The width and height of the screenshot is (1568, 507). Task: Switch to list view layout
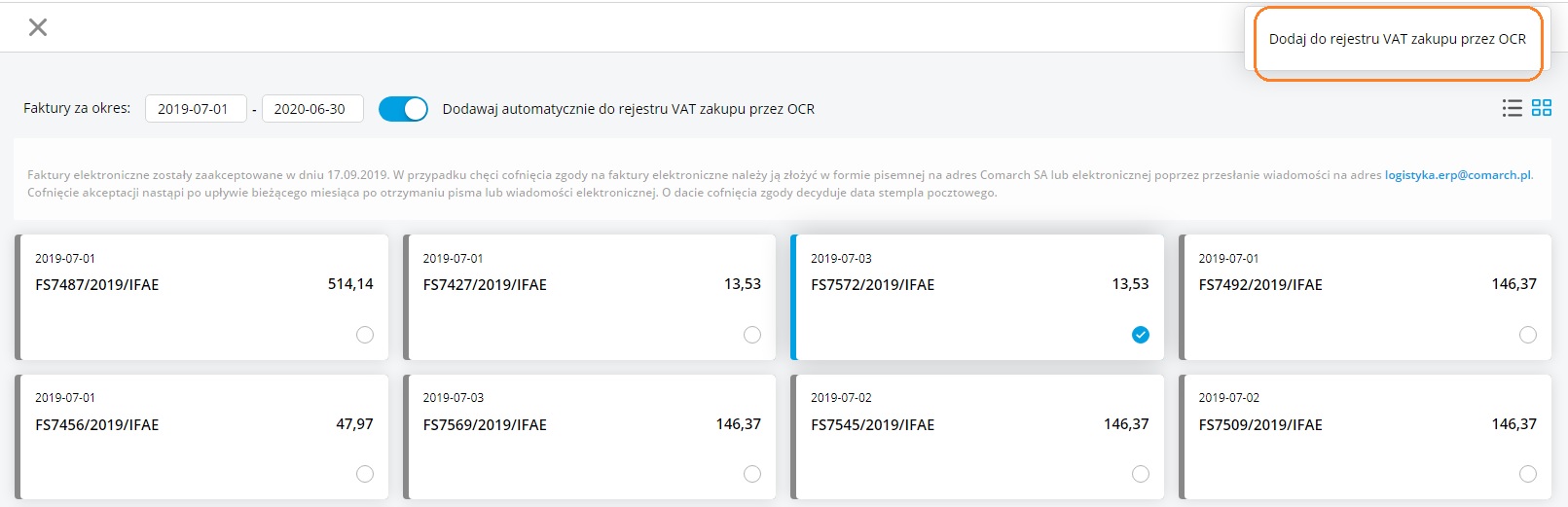[1512, 108]
